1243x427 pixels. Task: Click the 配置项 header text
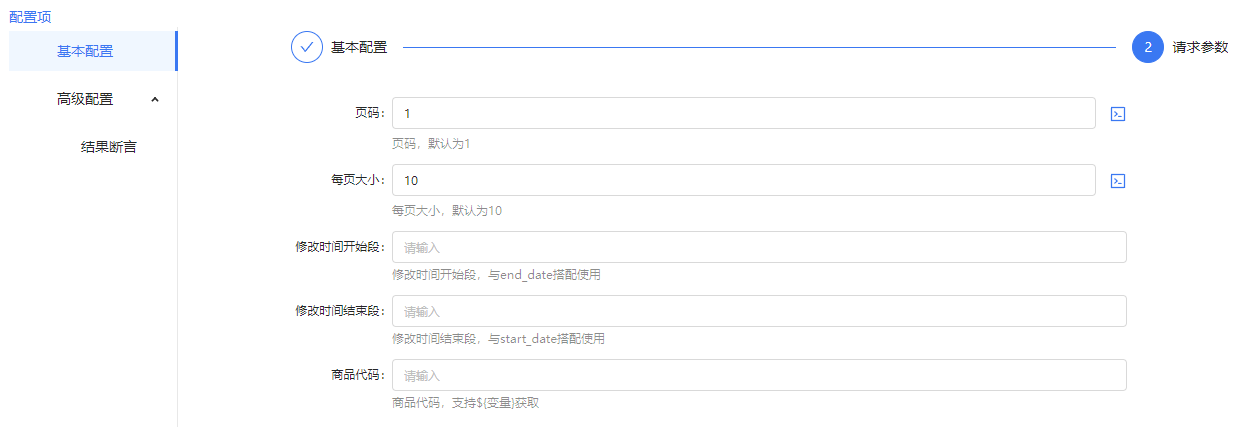(30, 16)
